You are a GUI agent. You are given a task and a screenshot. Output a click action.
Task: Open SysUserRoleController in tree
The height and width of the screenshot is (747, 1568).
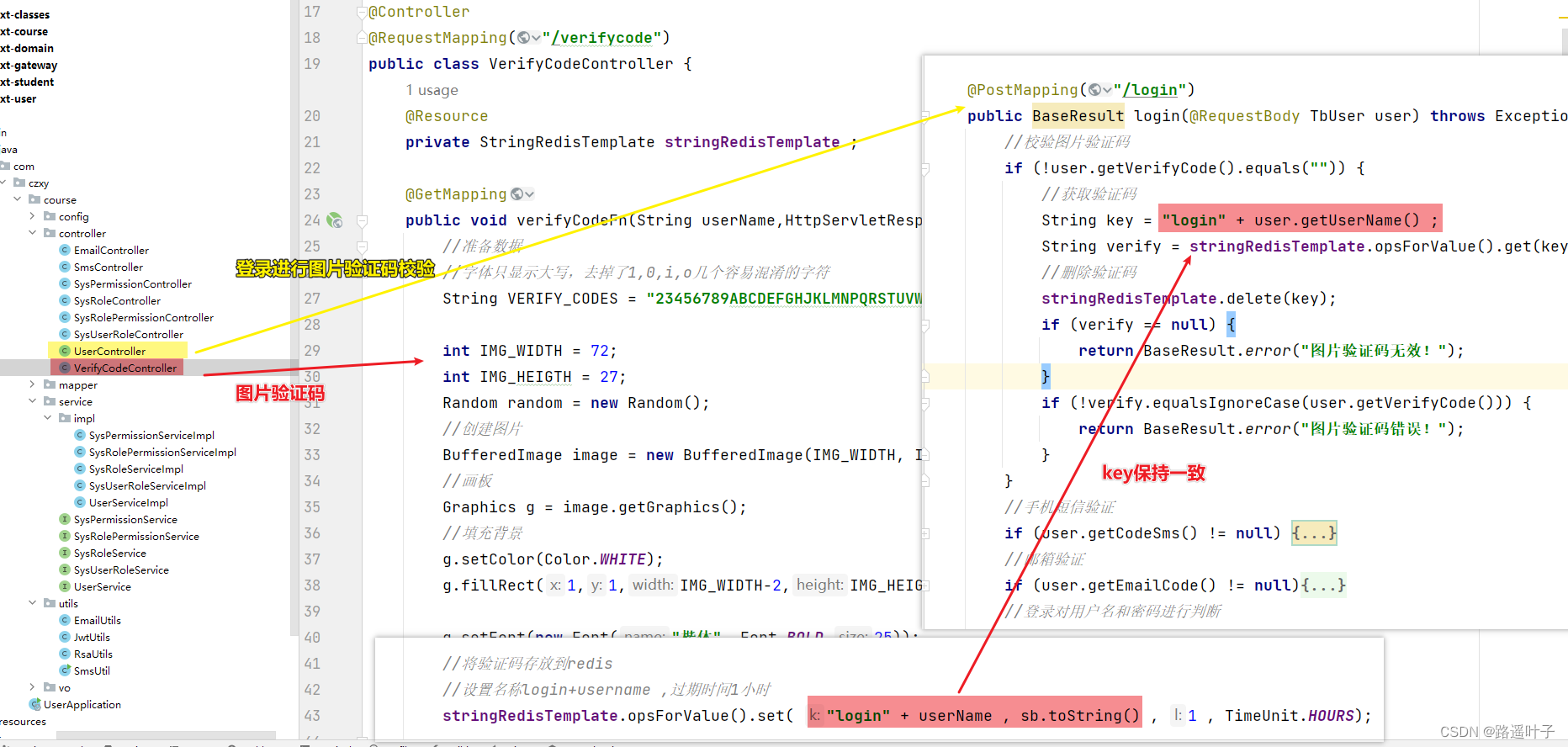[x=129, y=334]
